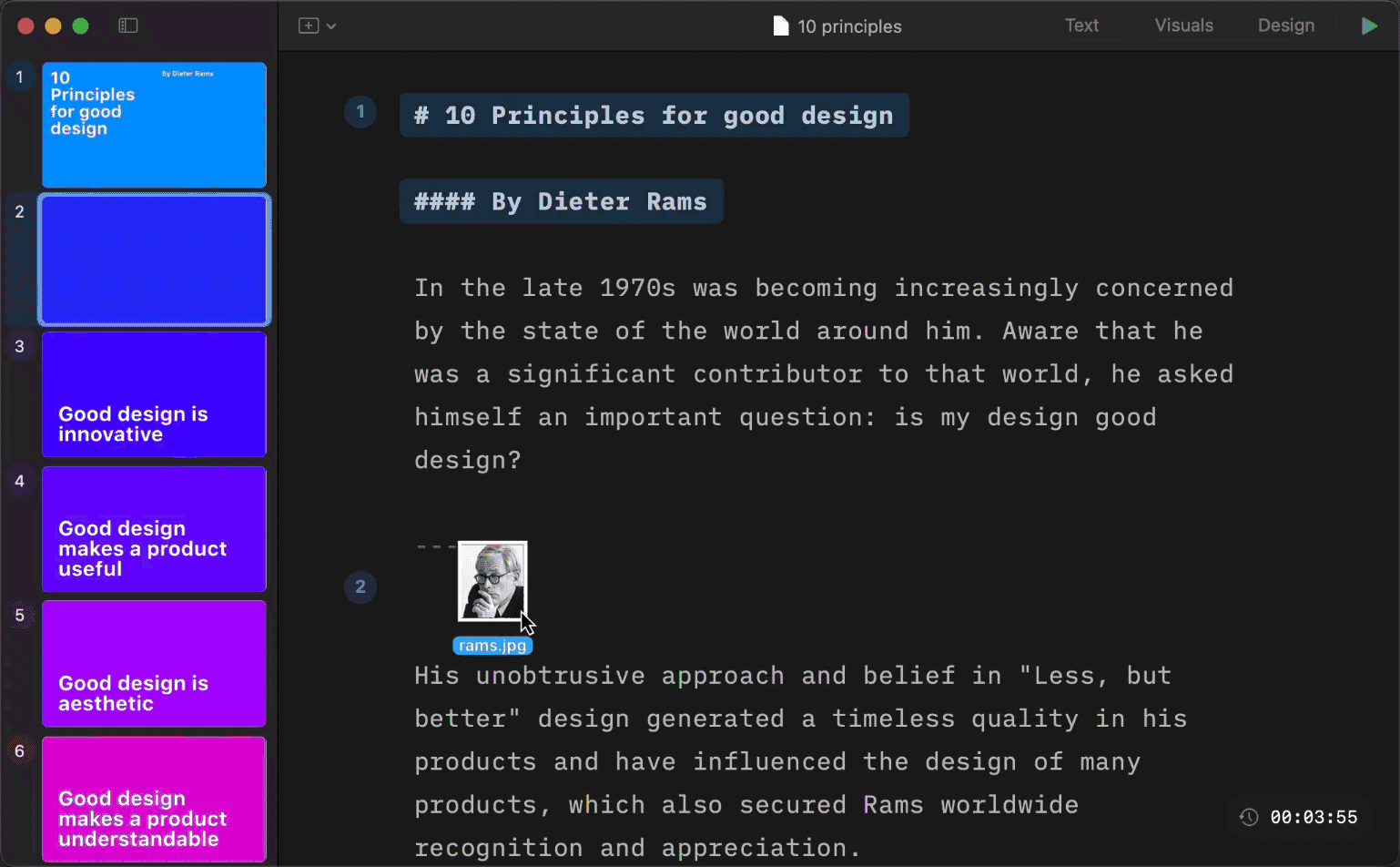
Task: Select the Good design is aesthetic slide
Action: (x=154, y=664)
